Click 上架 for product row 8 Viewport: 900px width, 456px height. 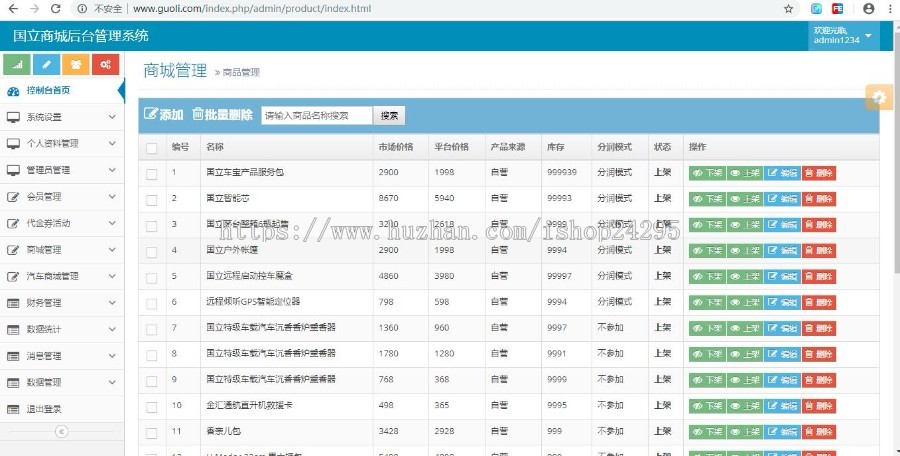click(x=745, y=354)
